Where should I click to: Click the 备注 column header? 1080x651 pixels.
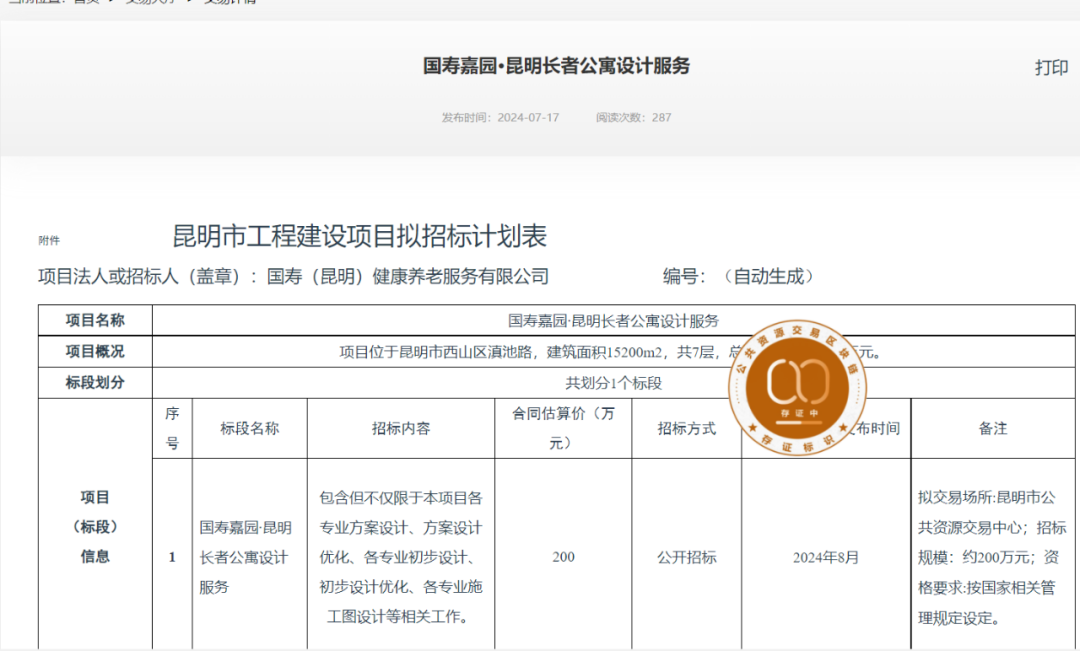[992, 428]
